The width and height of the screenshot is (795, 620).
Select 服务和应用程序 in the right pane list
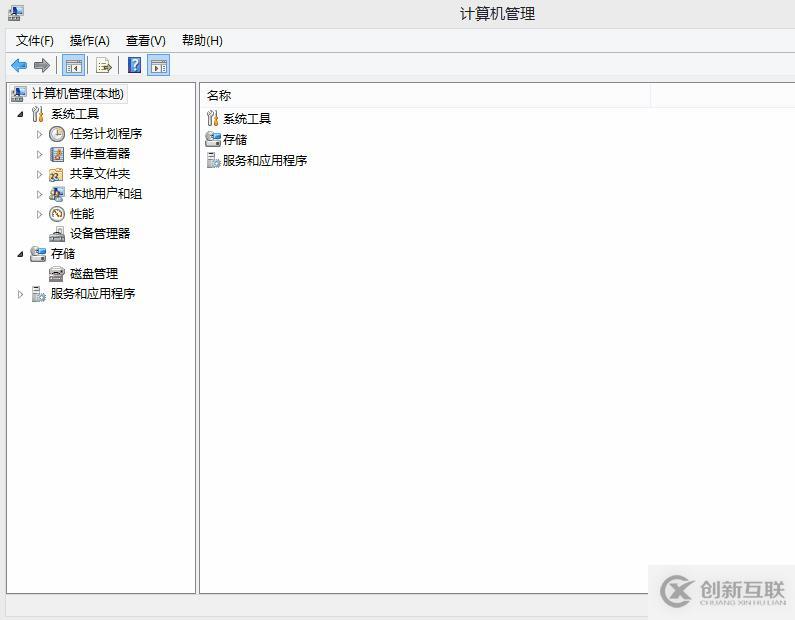click(265, 160)
